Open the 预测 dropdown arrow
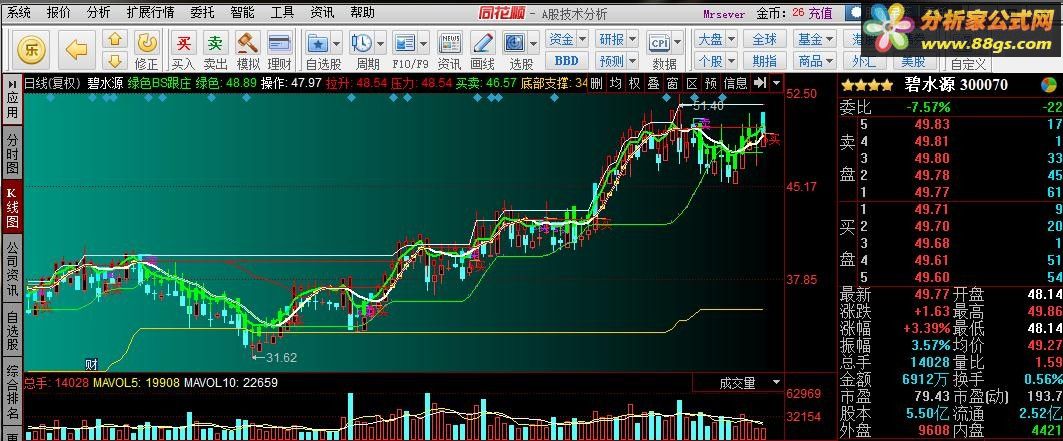The height and width of the screenshot is (441, 1063). coord(633,61)
